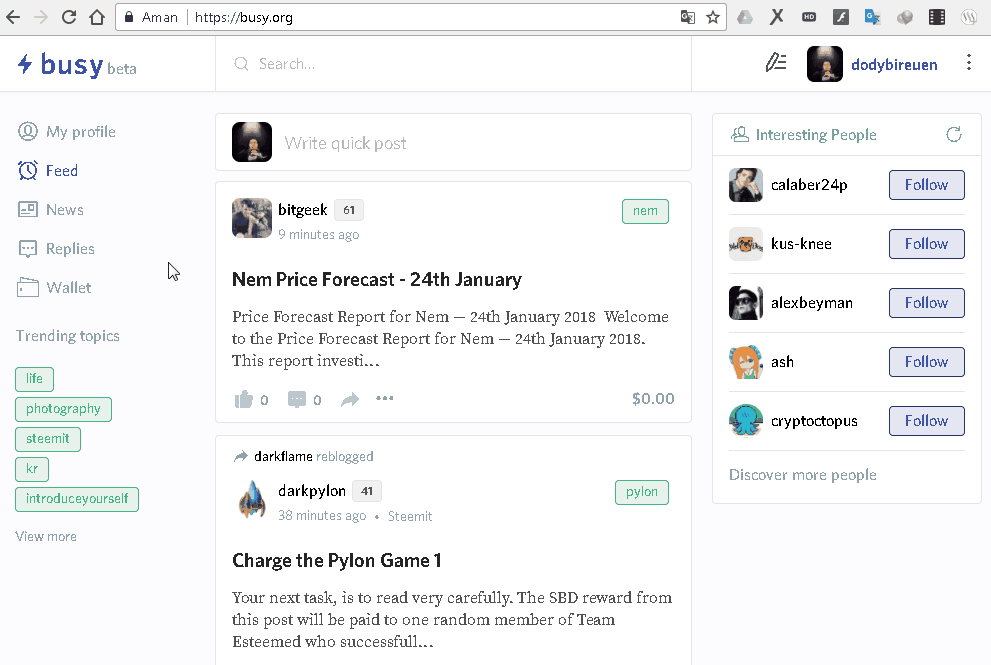
Task: Open Replies in the sidebar
Action: (56, 249)
